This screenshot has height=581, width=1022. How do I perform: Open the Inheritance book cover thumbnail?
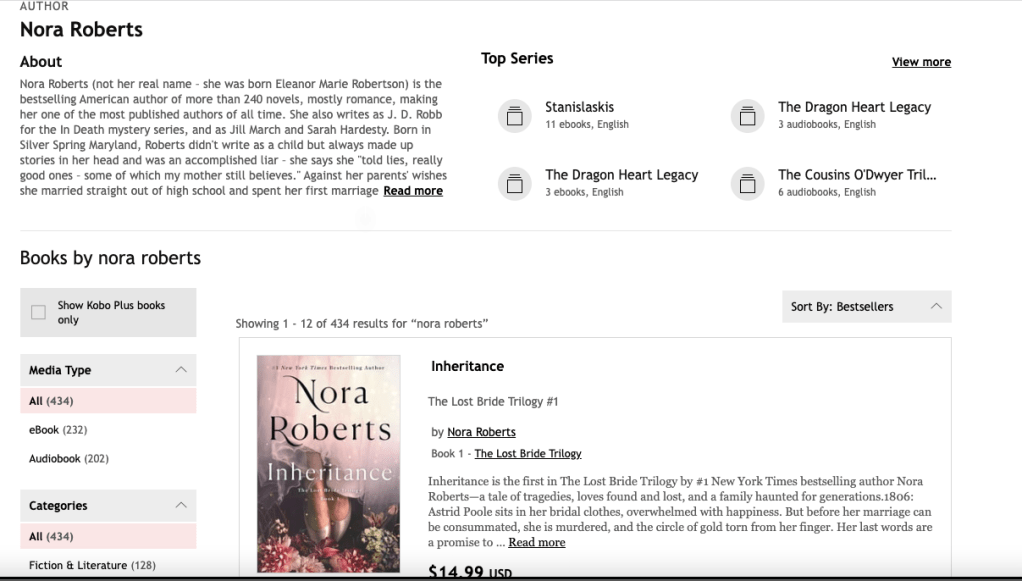(328, 463)
